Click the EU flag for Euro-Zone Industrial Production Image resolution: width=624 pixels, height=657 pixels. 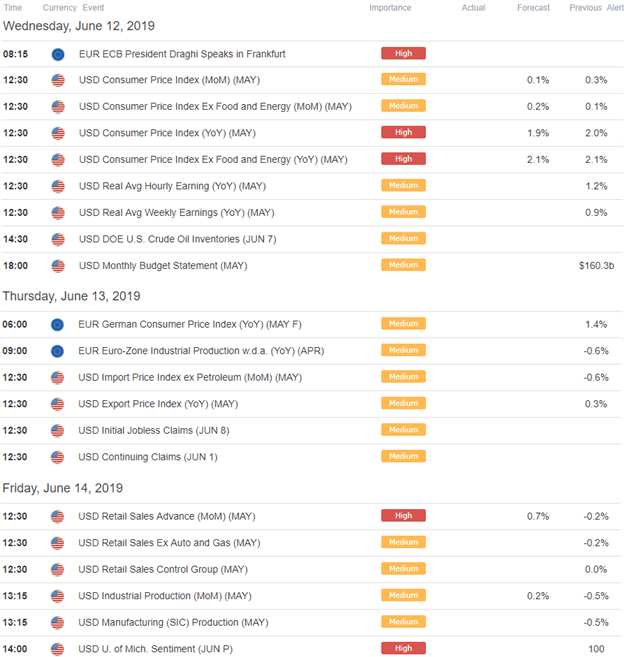tap(57, 351)
